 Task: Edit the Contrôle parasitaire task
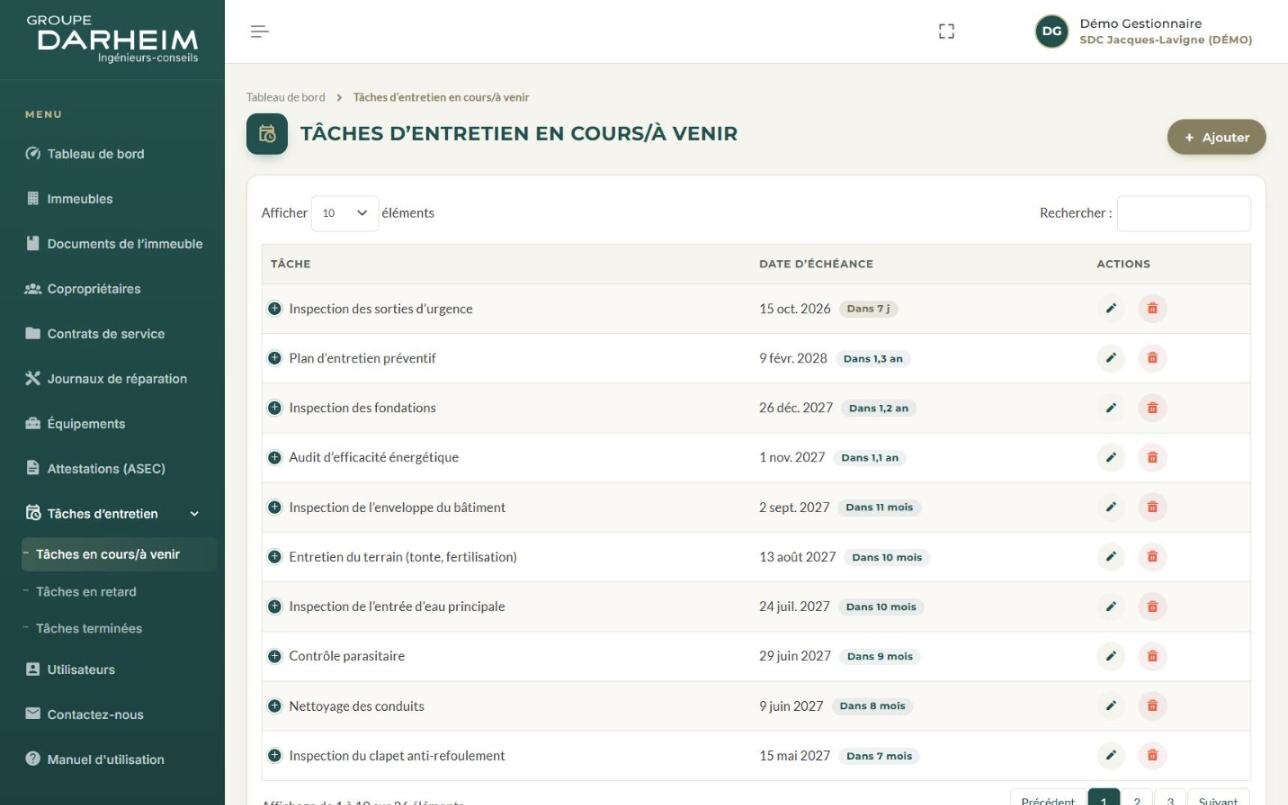[1111, 656]
